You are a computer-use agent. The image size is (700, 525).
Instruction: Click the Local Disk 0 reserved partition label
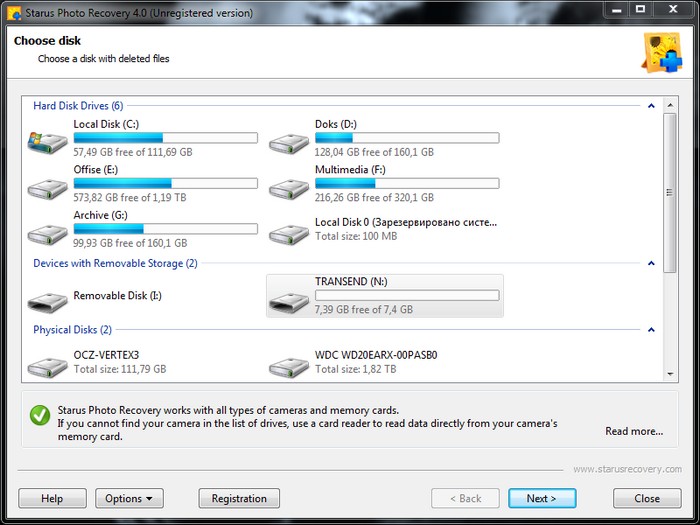pos(406,222)
